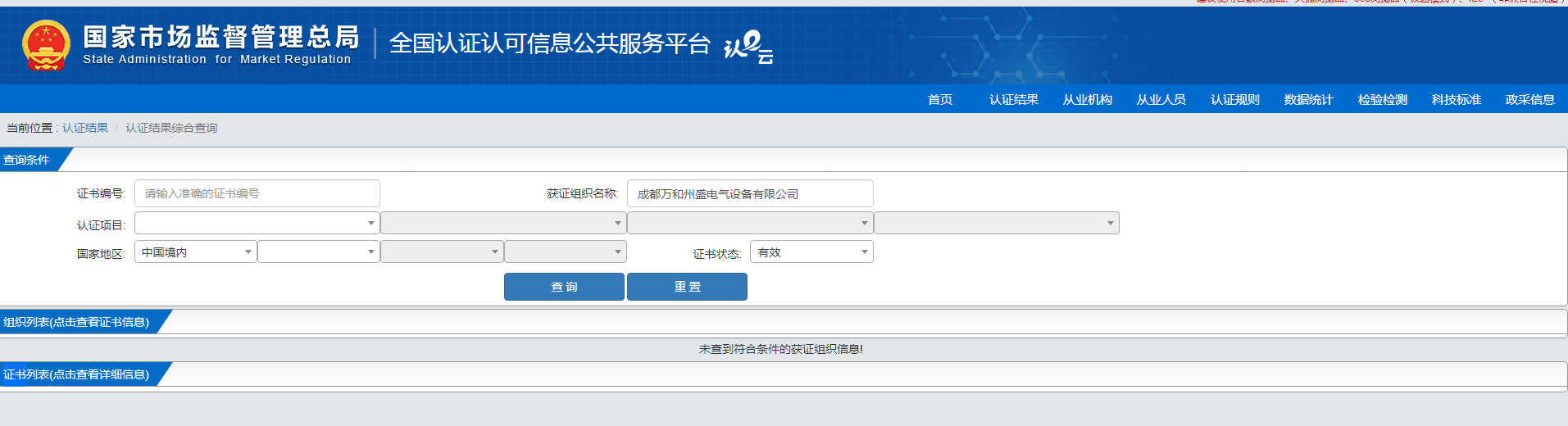The height and width of the screenshot is (426, 1568).
Task: Click the 认证结果综合查询 breadcrumb text
Action: pos(171,128)
